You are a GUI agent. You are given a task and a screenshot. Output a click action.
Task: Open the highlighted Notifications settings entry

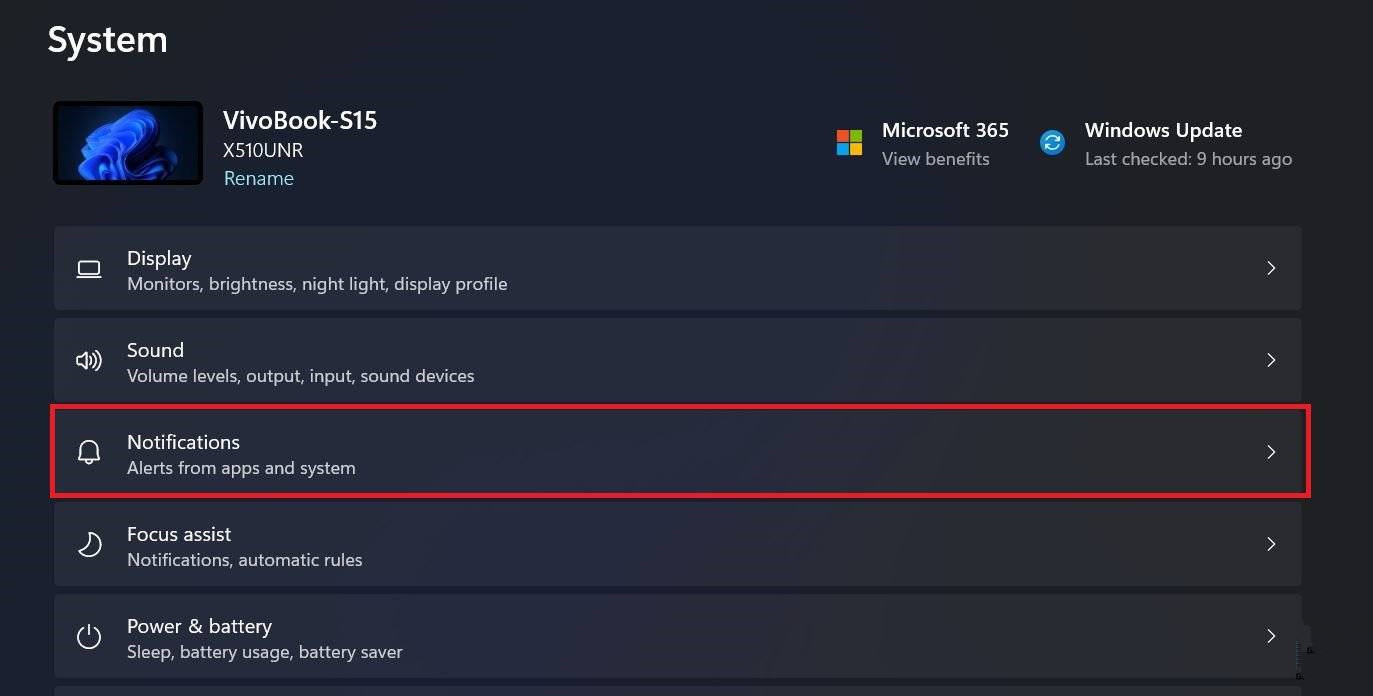pyautogui.click(x=600, y=451)
